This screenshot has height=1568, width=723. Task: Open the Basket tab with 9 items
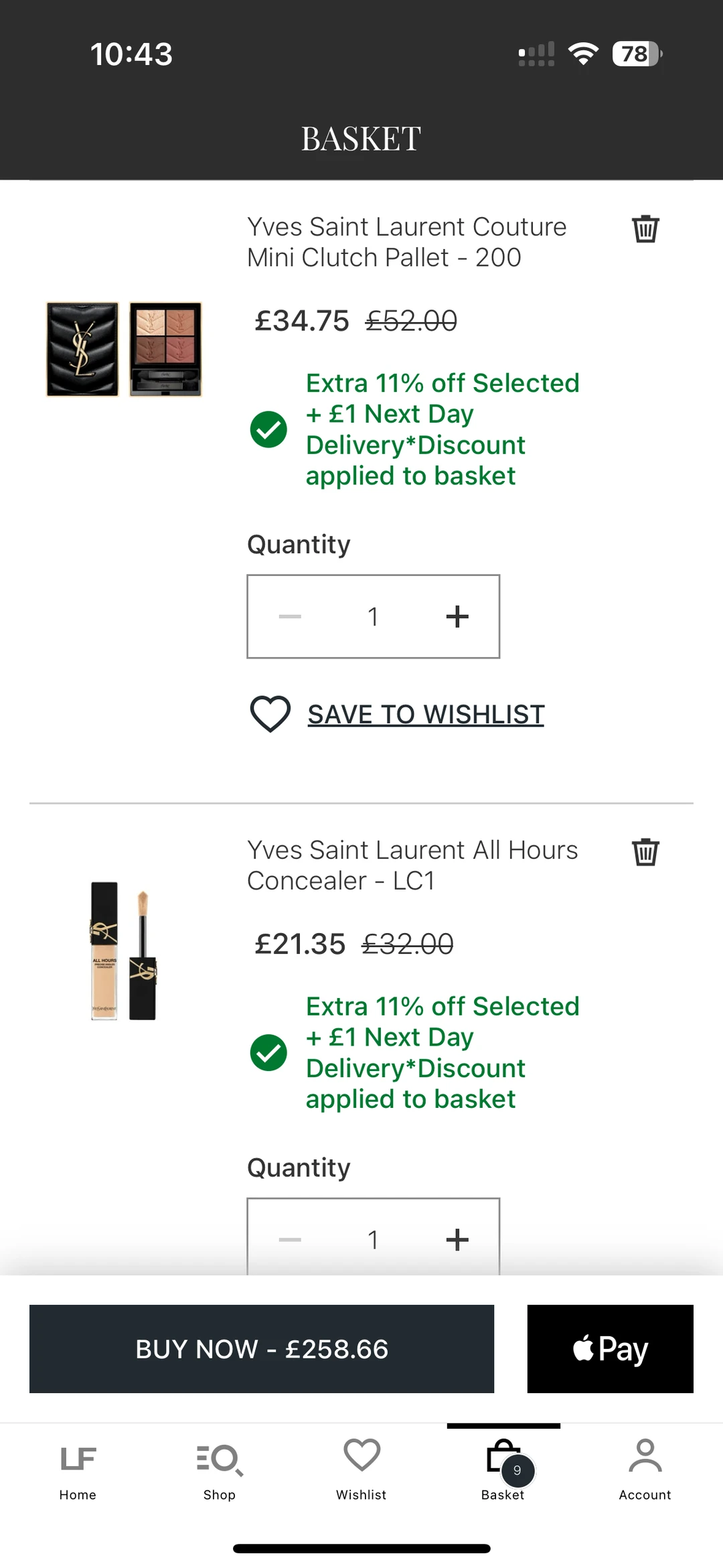coord(503,1470)
